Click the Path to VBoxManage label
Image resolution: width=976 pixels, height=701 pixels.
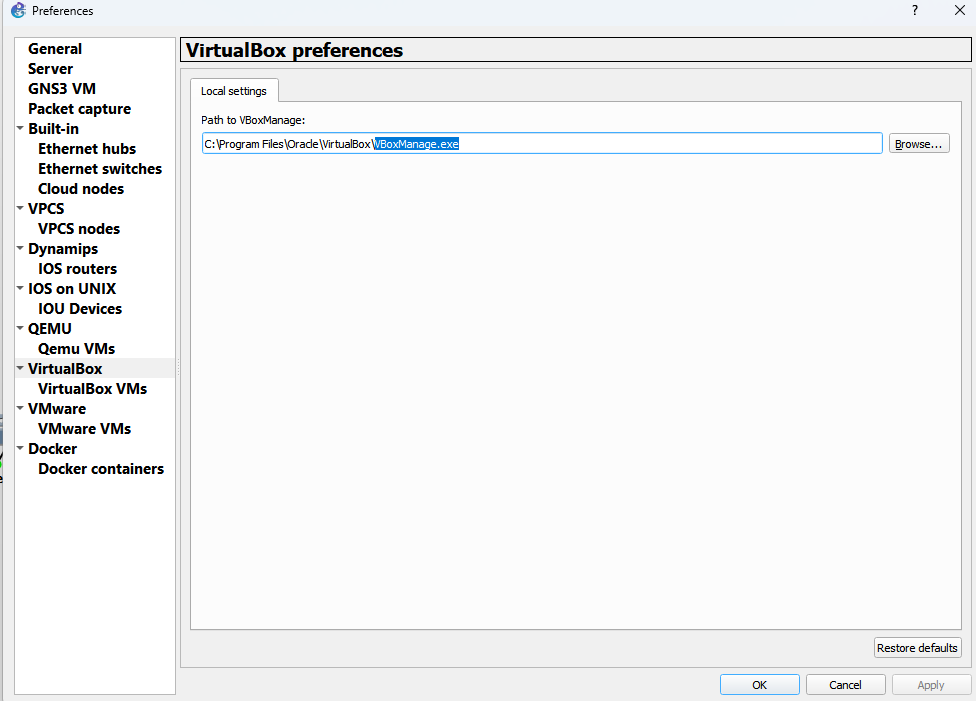coord(253,120)
